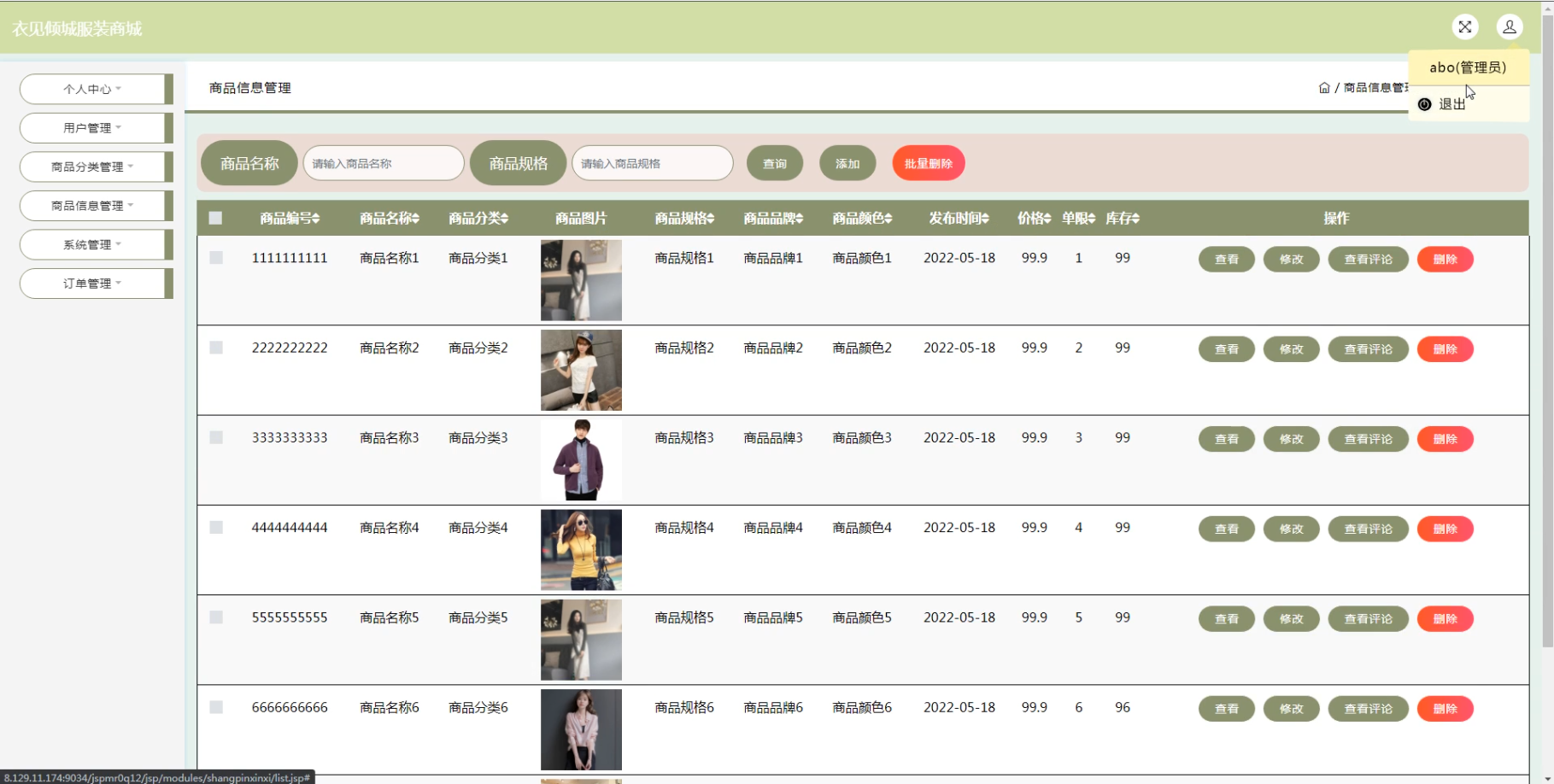This screenshot has width=1554, height=784.
Task: Open product image thumbnail for 商品名称3
Action: click(x=581, y=460)
